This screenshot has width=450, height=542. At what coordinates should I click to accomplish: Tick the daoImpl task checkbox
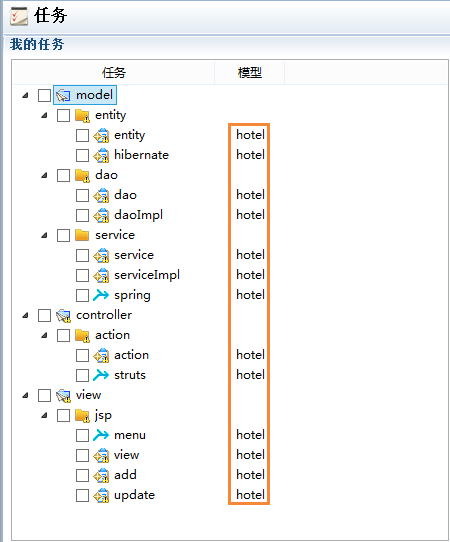pyautogui.click(x=82, y=215)
